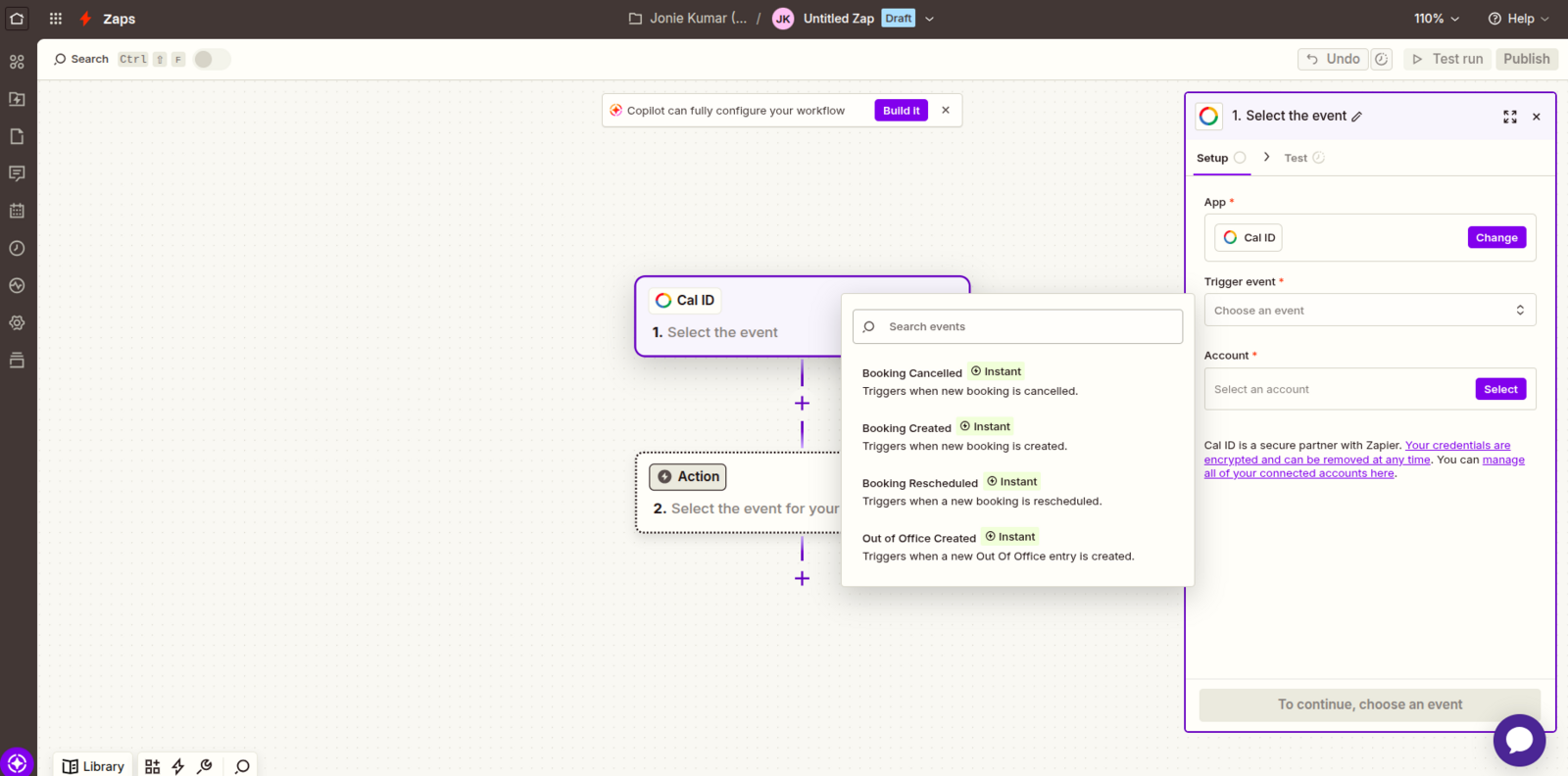The image size is (1568, 776).
Task: Select the Booking Rescheduled trigger event
Action: tap(1016, 491)
